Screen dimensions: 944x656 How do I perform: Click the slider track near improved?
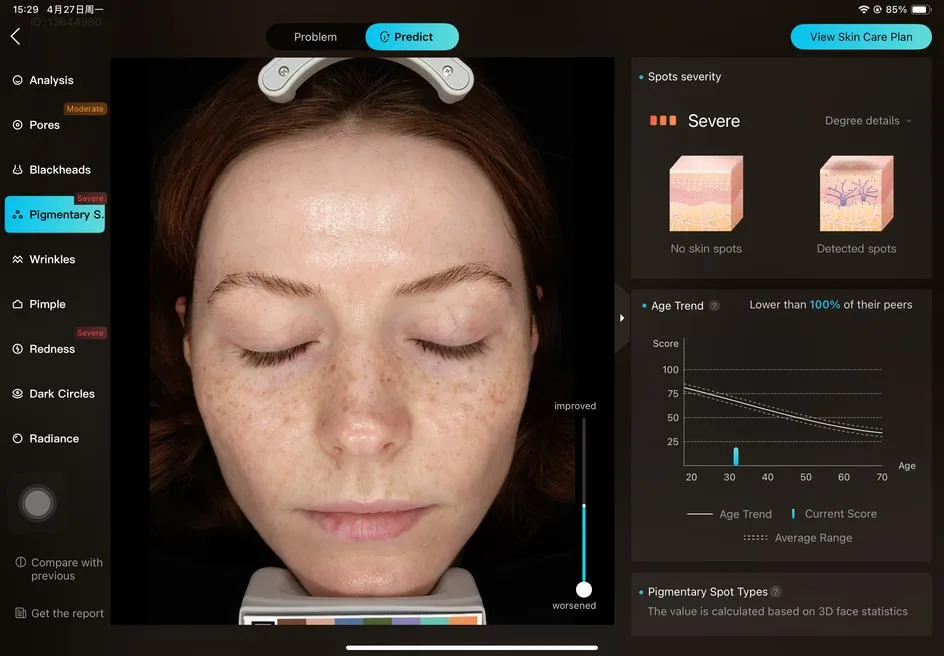[x=583, y=427]
